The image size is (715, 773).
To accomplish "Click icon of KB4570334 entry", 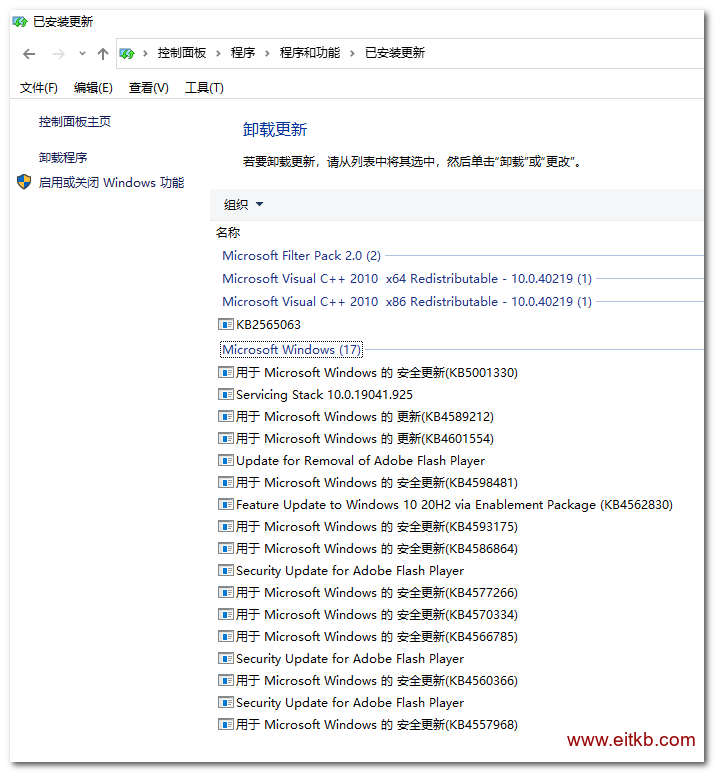I will [226, 614].
